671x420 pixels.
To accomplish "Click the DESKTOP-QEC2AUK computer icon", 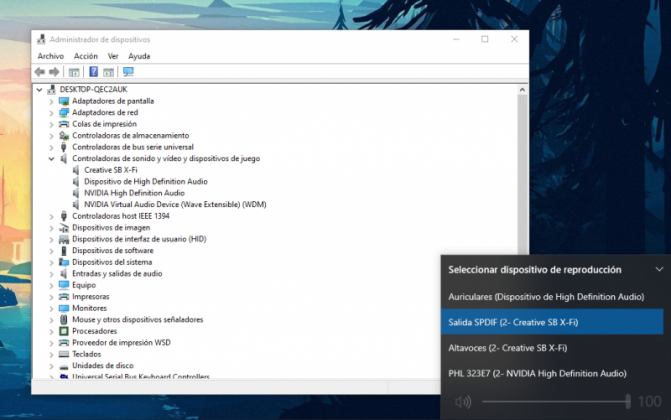I will tap(52, 89).
